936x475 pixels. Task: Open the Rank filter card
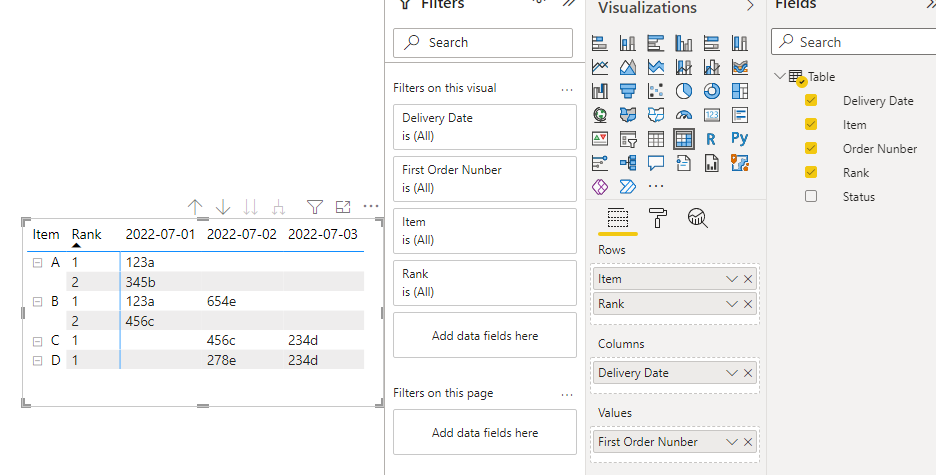tap(485, 283)
